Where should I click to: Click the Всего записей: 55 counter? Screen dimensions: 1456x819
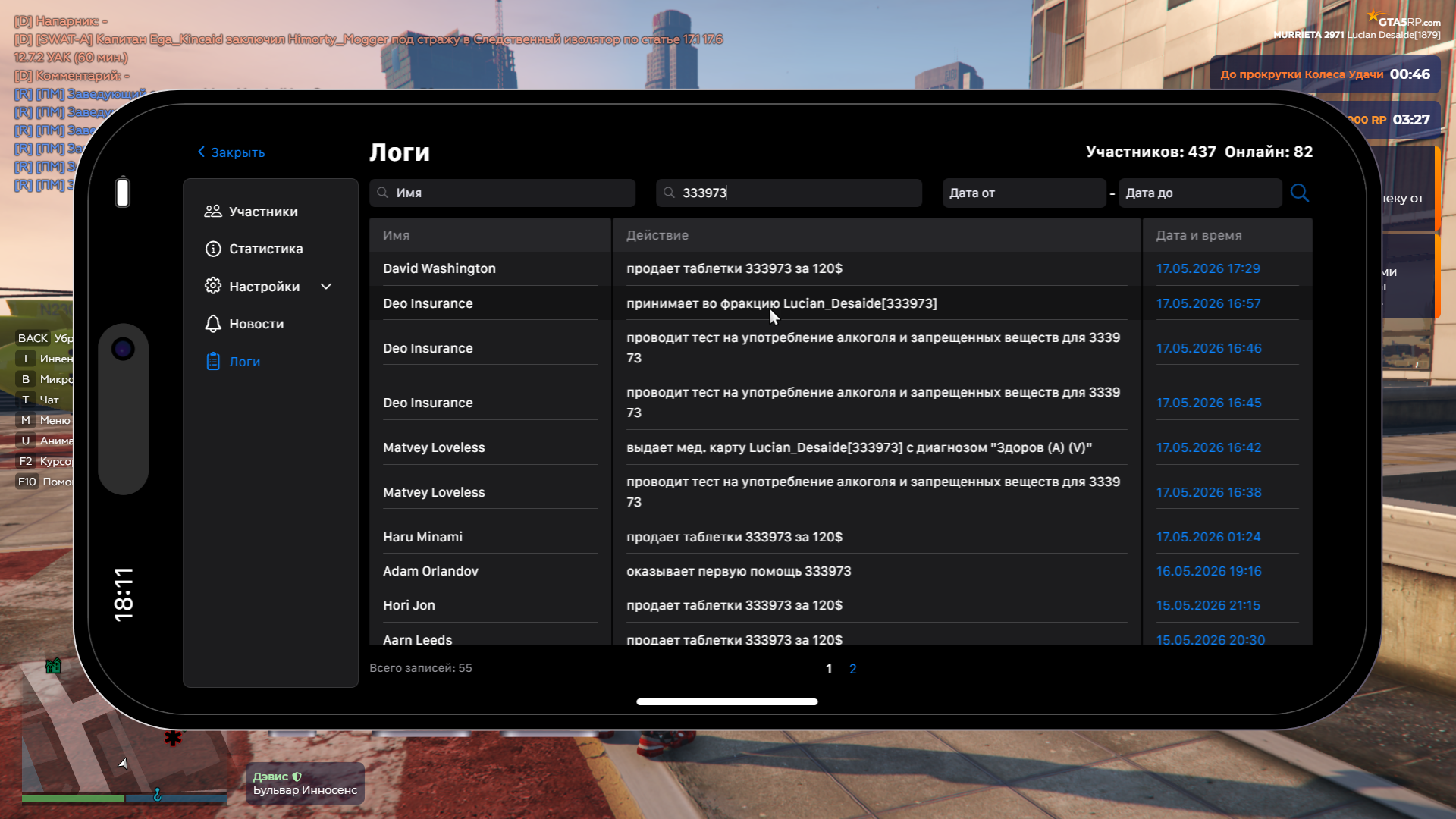pyautogui.click(x=421, y=668)
